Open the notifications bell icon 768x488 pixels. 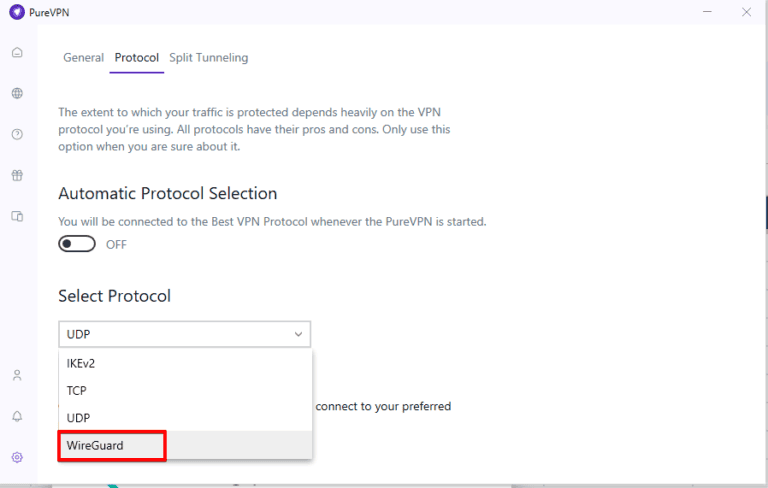17,416
